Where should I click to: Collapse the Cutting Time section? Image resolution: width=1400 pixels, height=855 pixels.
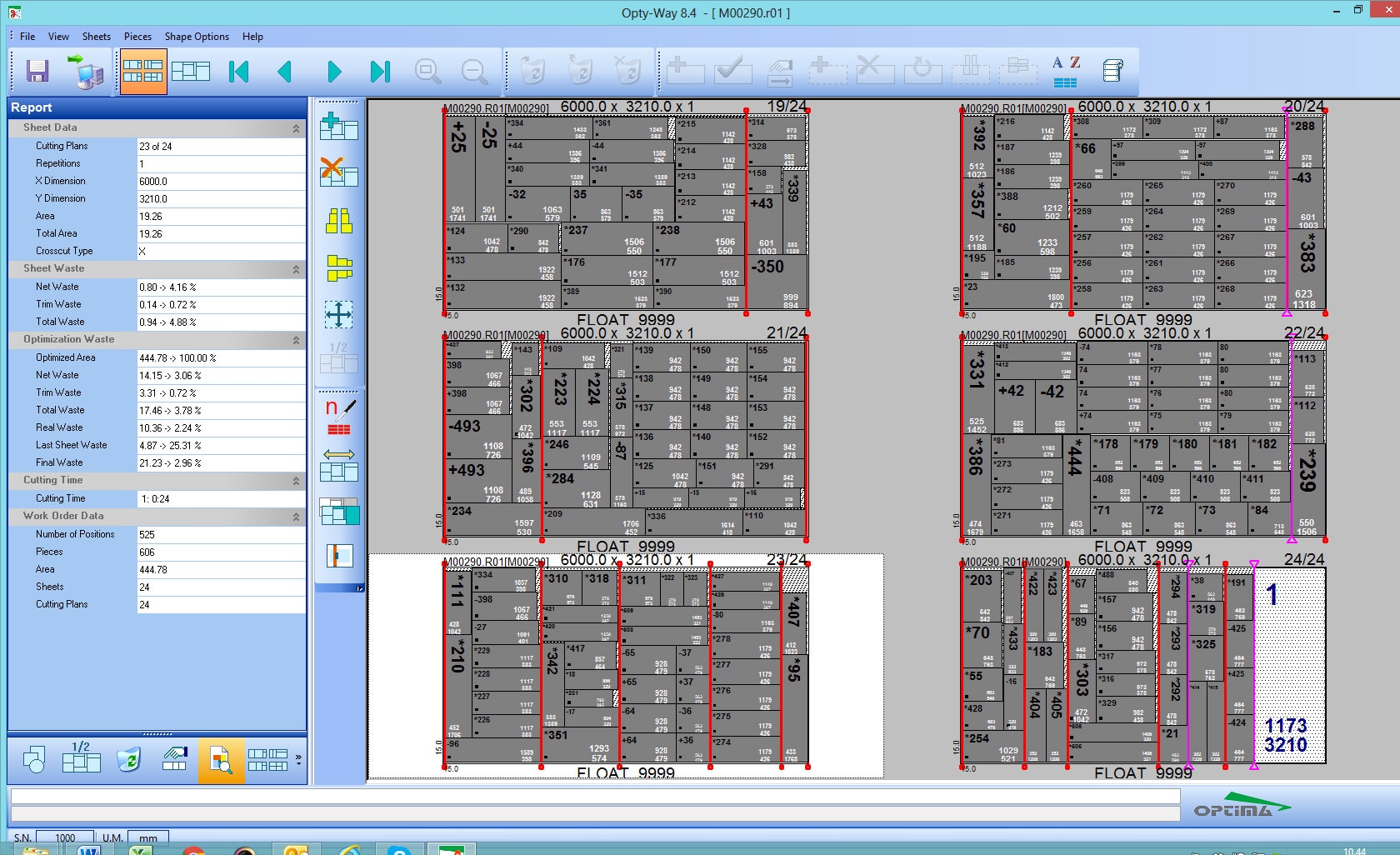click(296, 481)
